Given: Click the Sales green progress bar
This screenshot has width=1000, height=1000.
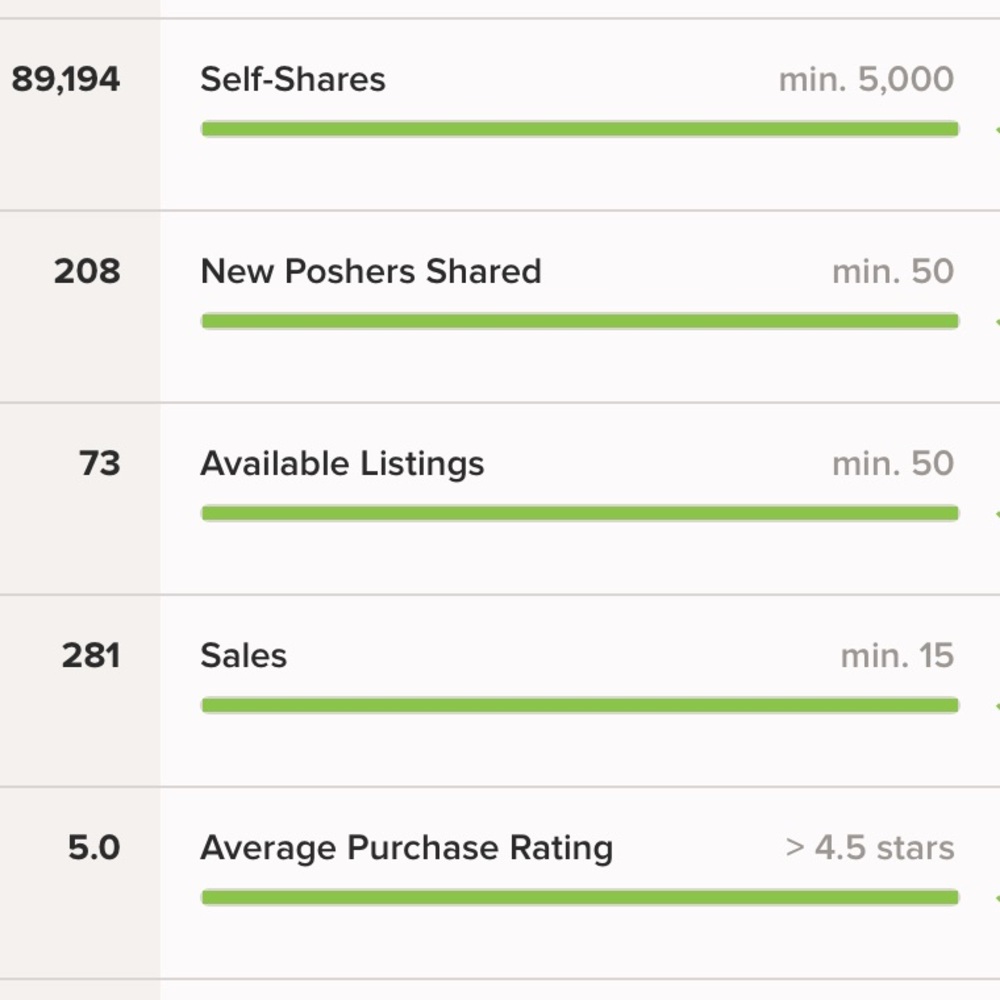Looking at the screenshot, I should (580, 705).
